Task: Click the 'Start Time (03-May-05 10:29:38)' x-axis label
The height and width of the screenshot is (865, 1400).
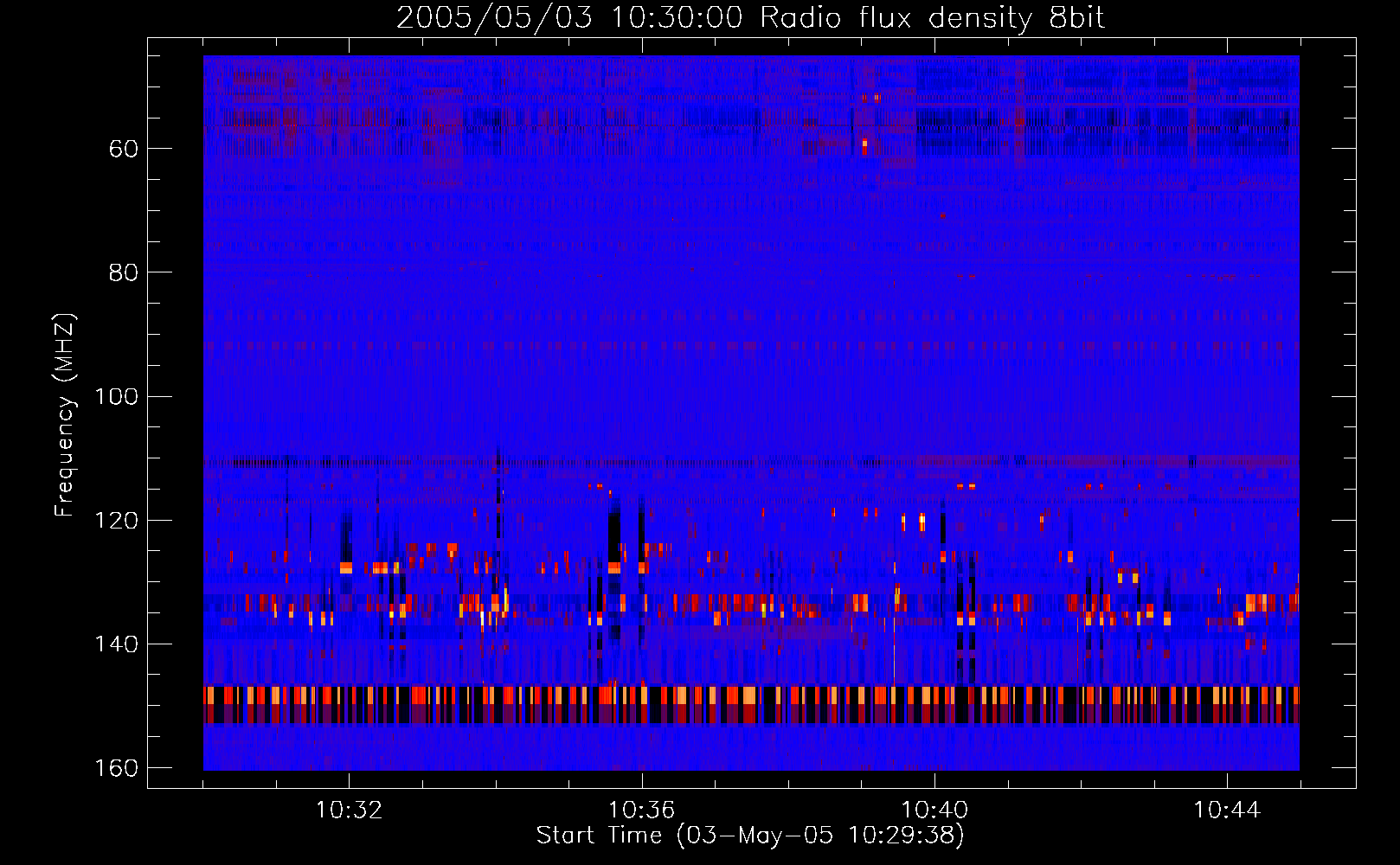Action: [750, 836]
